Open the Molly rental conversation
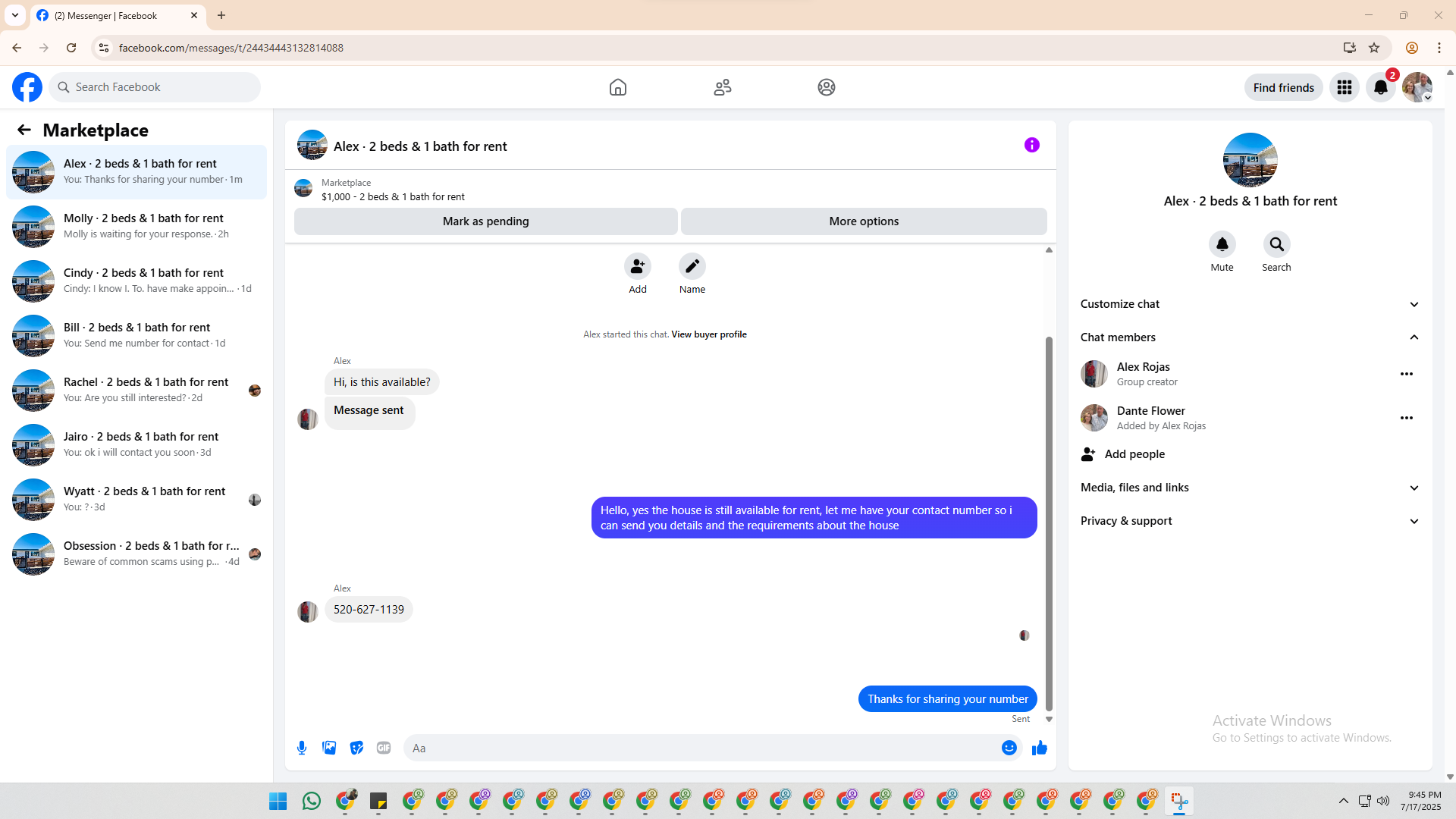1456x819 pixels. tap(136, 227)
